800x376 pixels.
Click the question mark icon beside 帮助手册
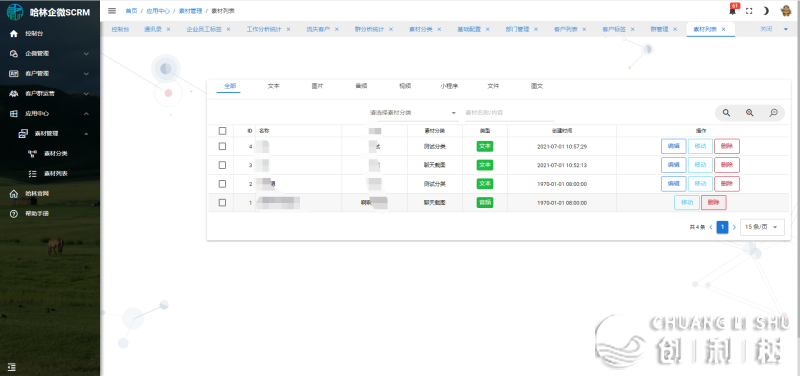pyautogui.click(x=14, y=214)
